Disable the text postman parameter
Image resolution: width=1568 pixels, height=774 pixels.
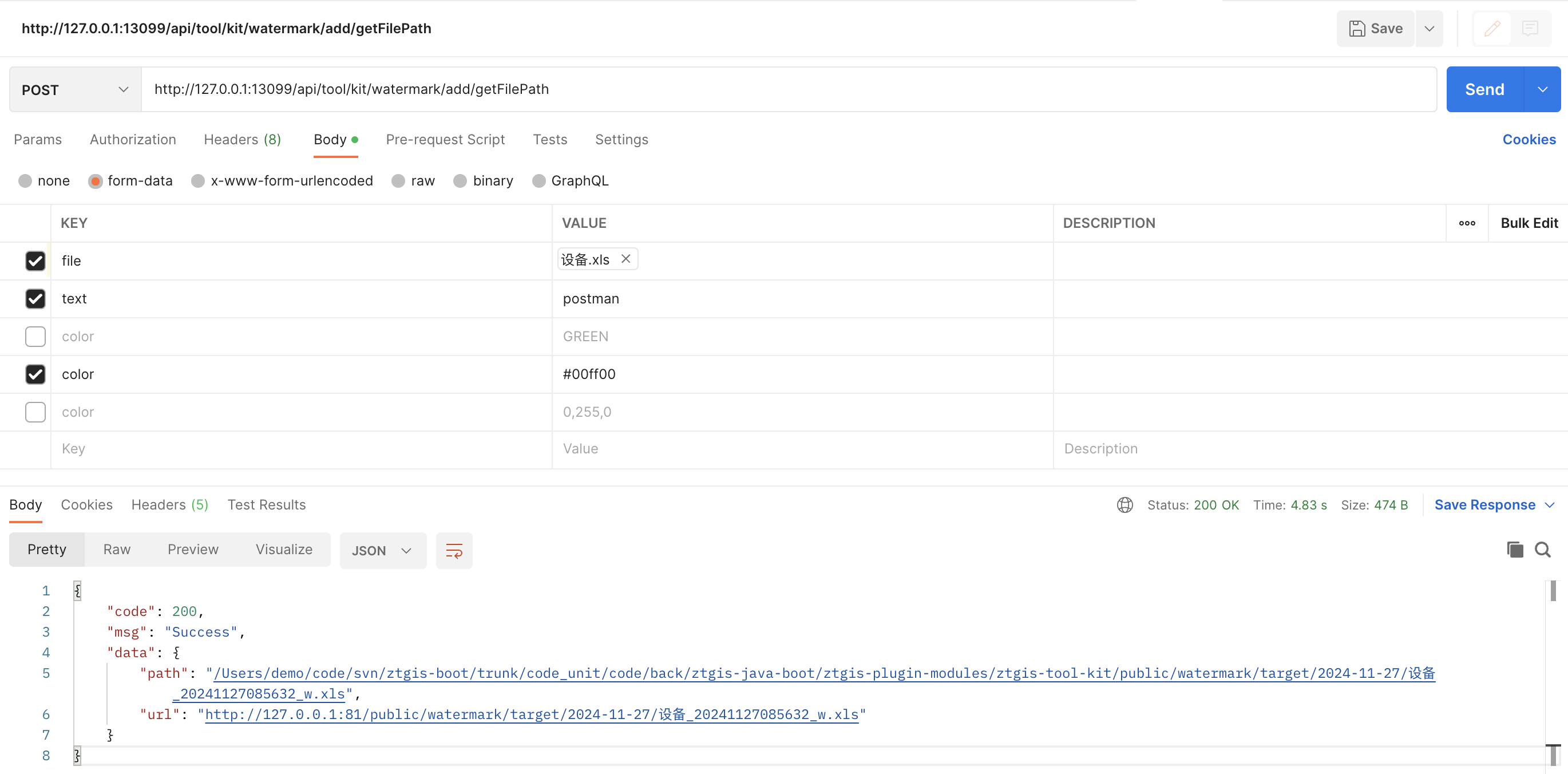click(x=35, y=298)
